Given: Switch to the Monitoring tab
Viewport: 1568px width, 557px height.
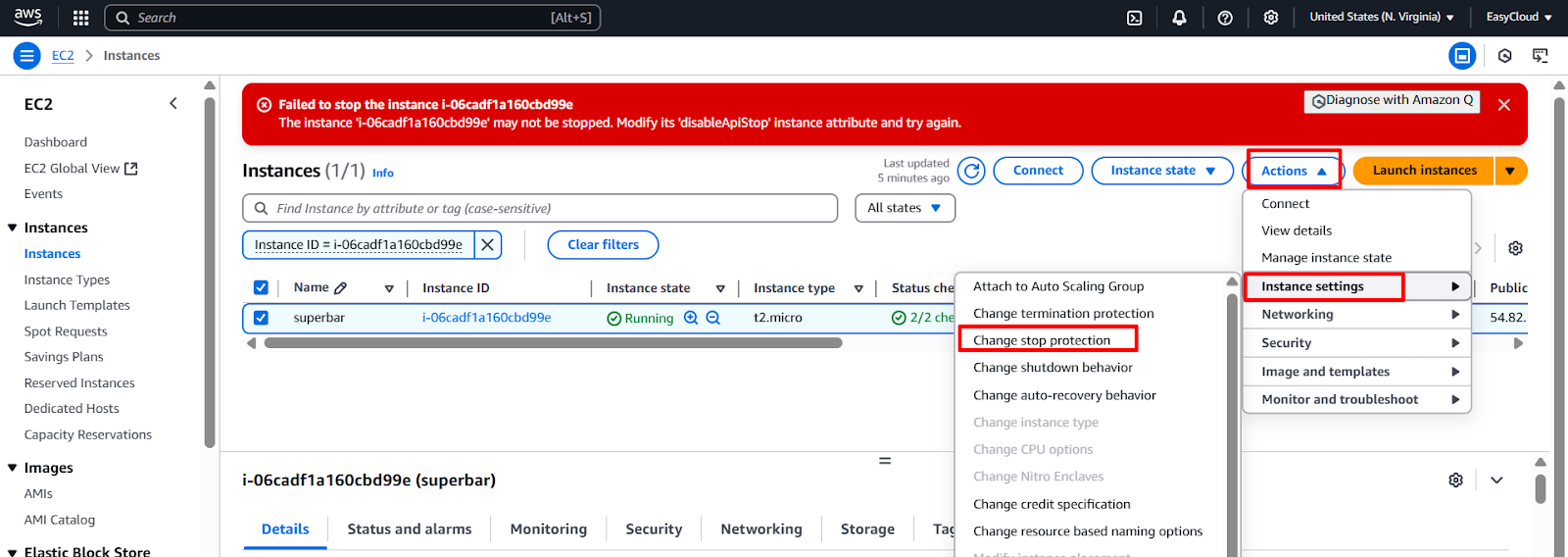Looking at the screenshot, I should tap(549, 530).
